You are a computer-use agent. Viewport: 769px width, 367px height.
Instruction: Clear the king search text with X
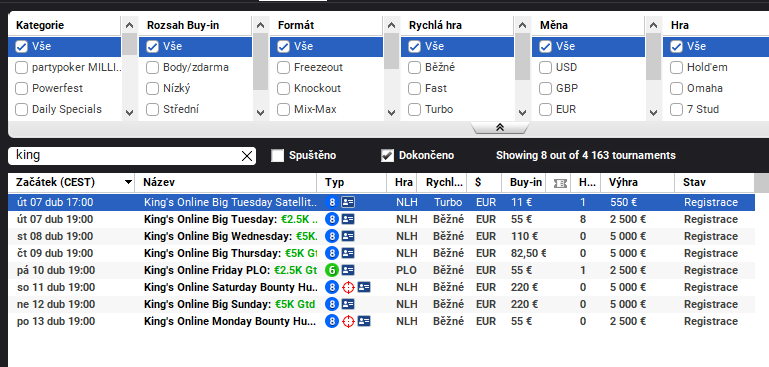tap(247, 156)
